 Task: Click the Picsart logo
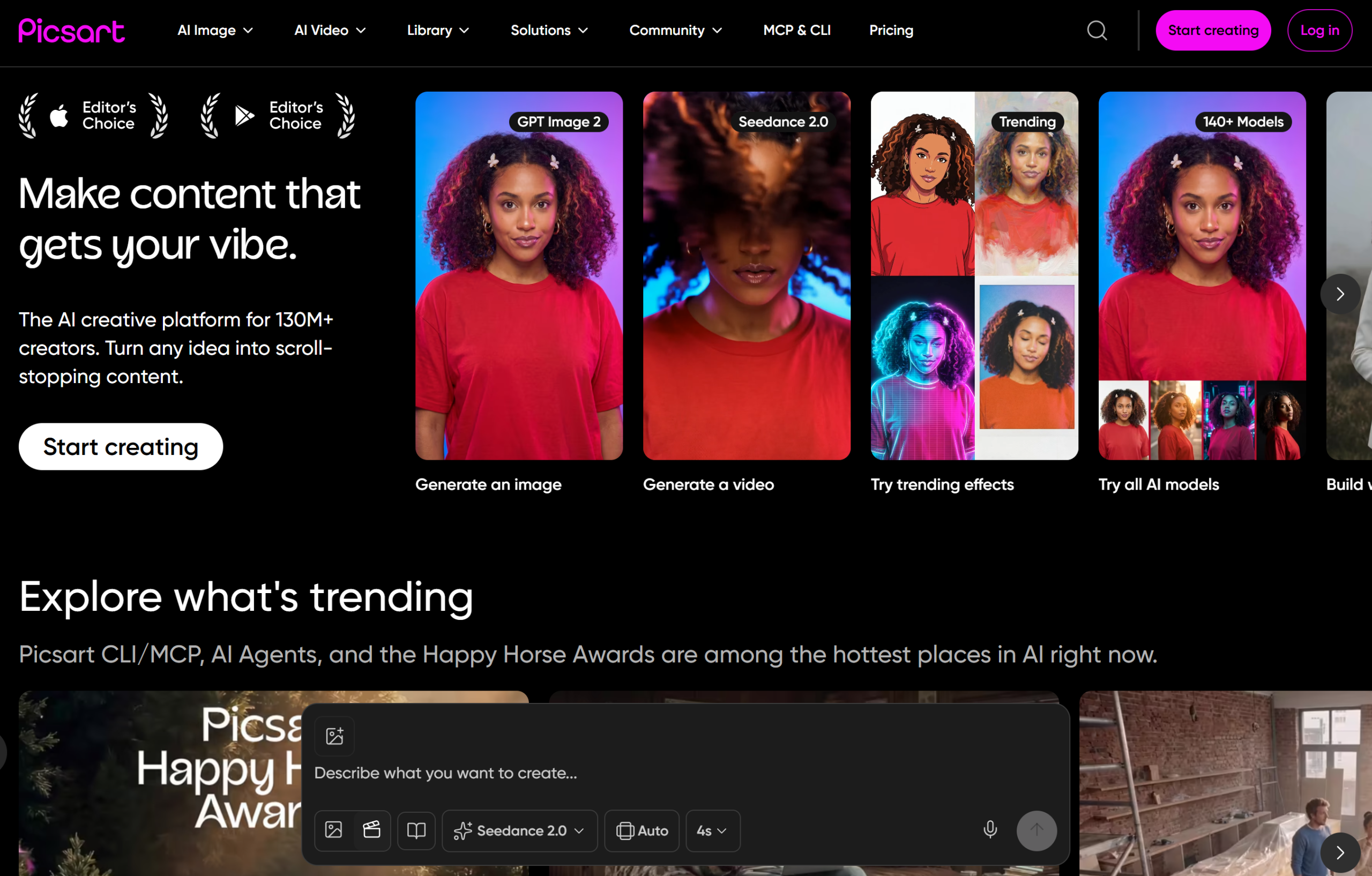tap(71, 31)
